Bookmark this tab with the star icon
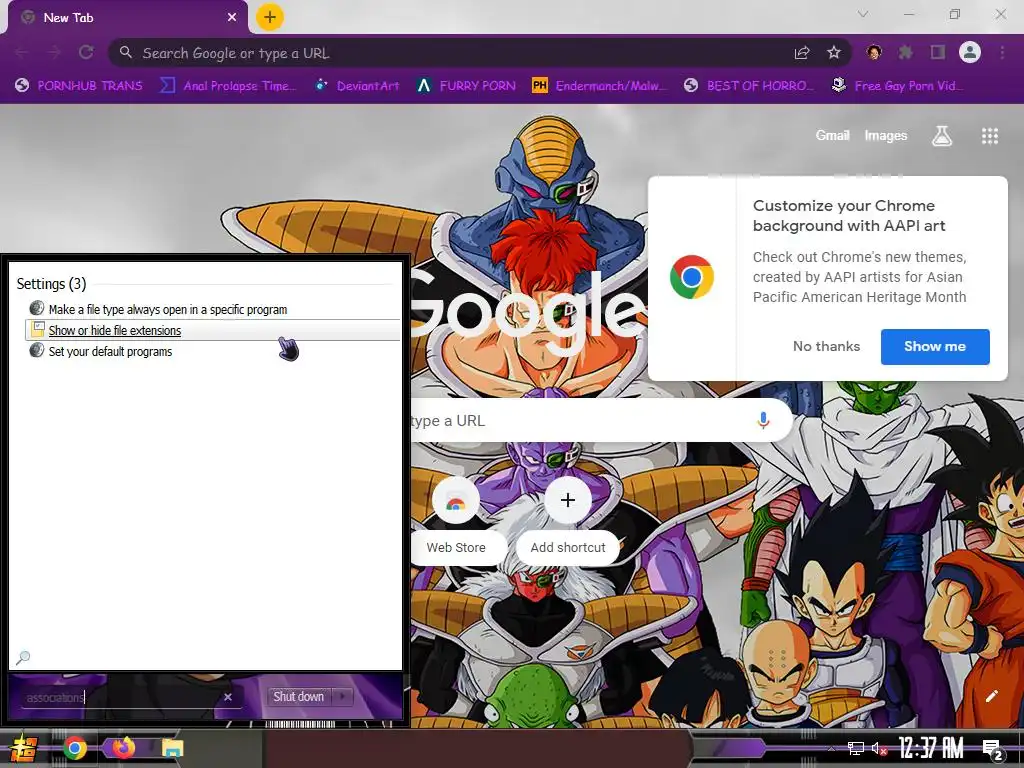 point(834,53)
